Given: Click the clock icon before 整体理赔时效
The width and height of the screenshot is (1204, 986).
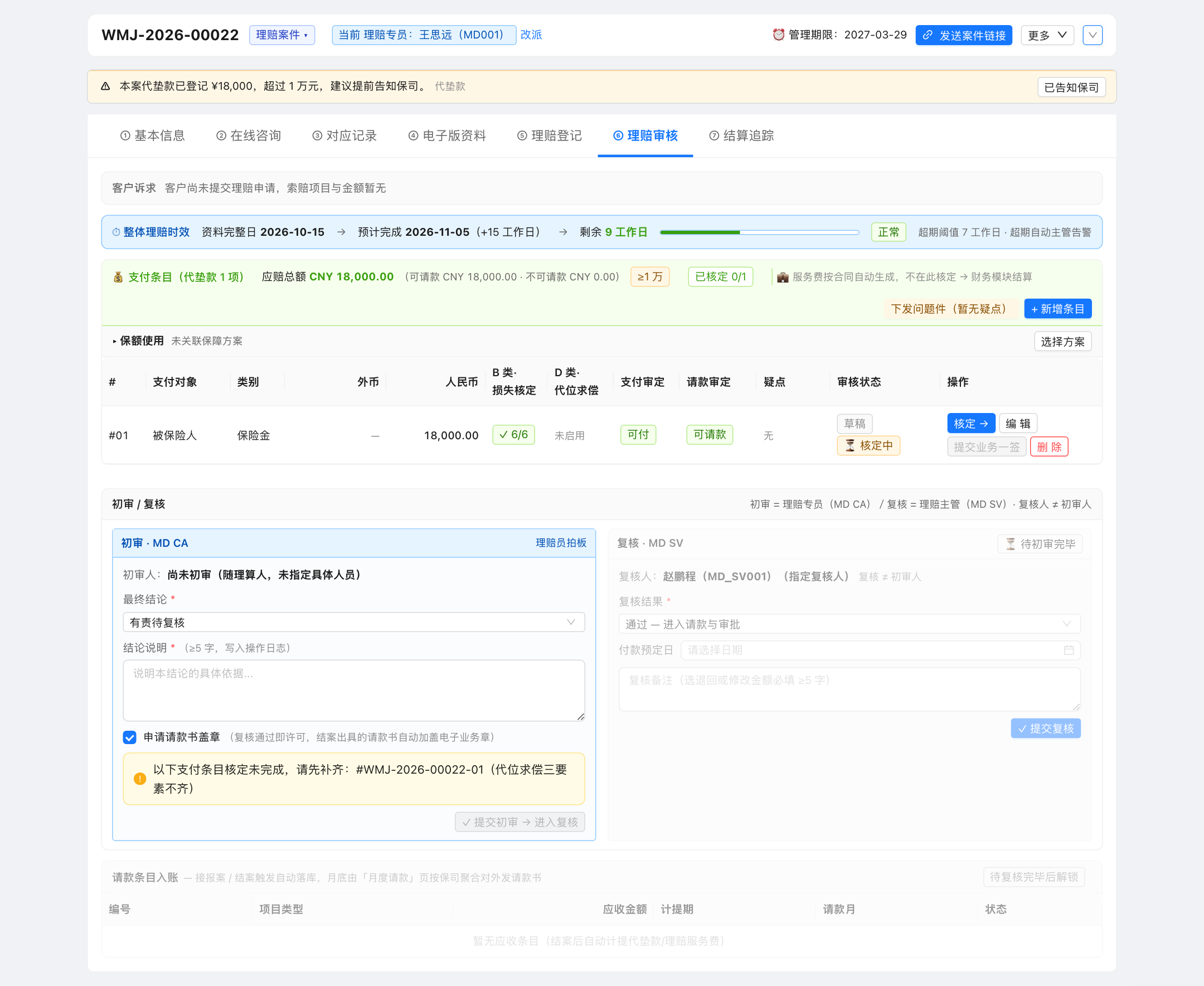Looking at the screenshot, I should pyautogui.click(x=116, y=232).
